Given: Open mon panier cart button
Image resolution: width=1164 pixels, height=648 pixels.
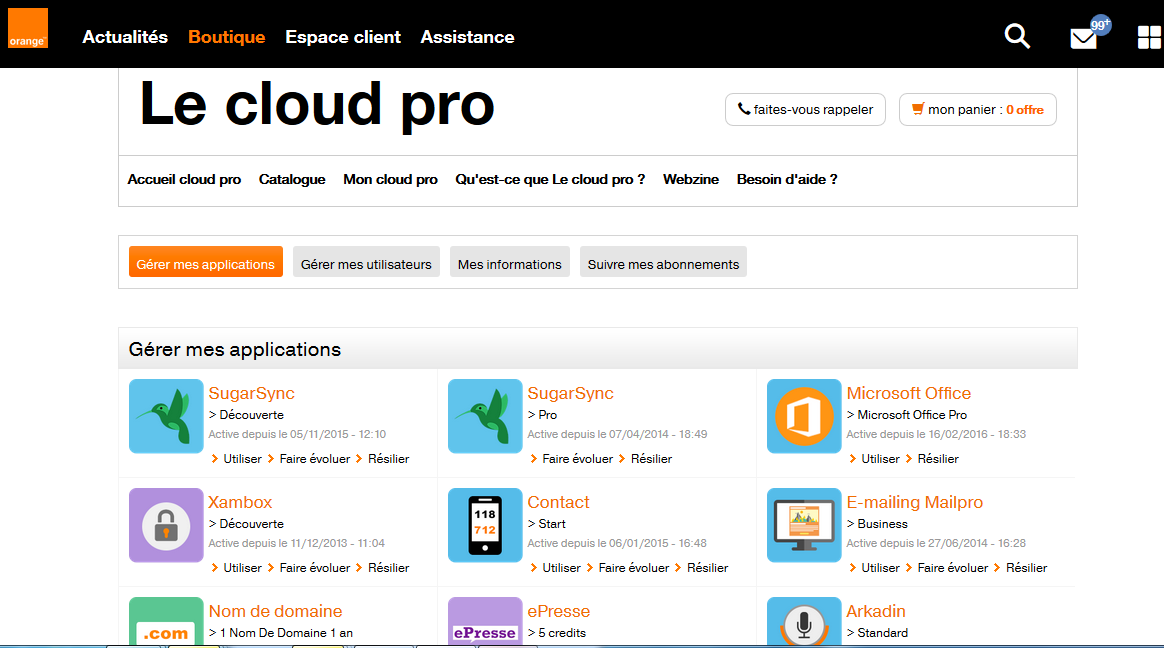Looking at the screenshot, I should point(978,110).
